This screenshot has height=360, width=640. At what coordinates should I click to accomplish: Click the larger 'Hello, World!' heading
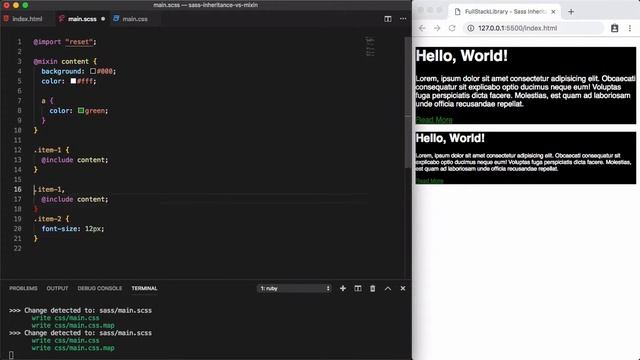(x=462, y=56)
